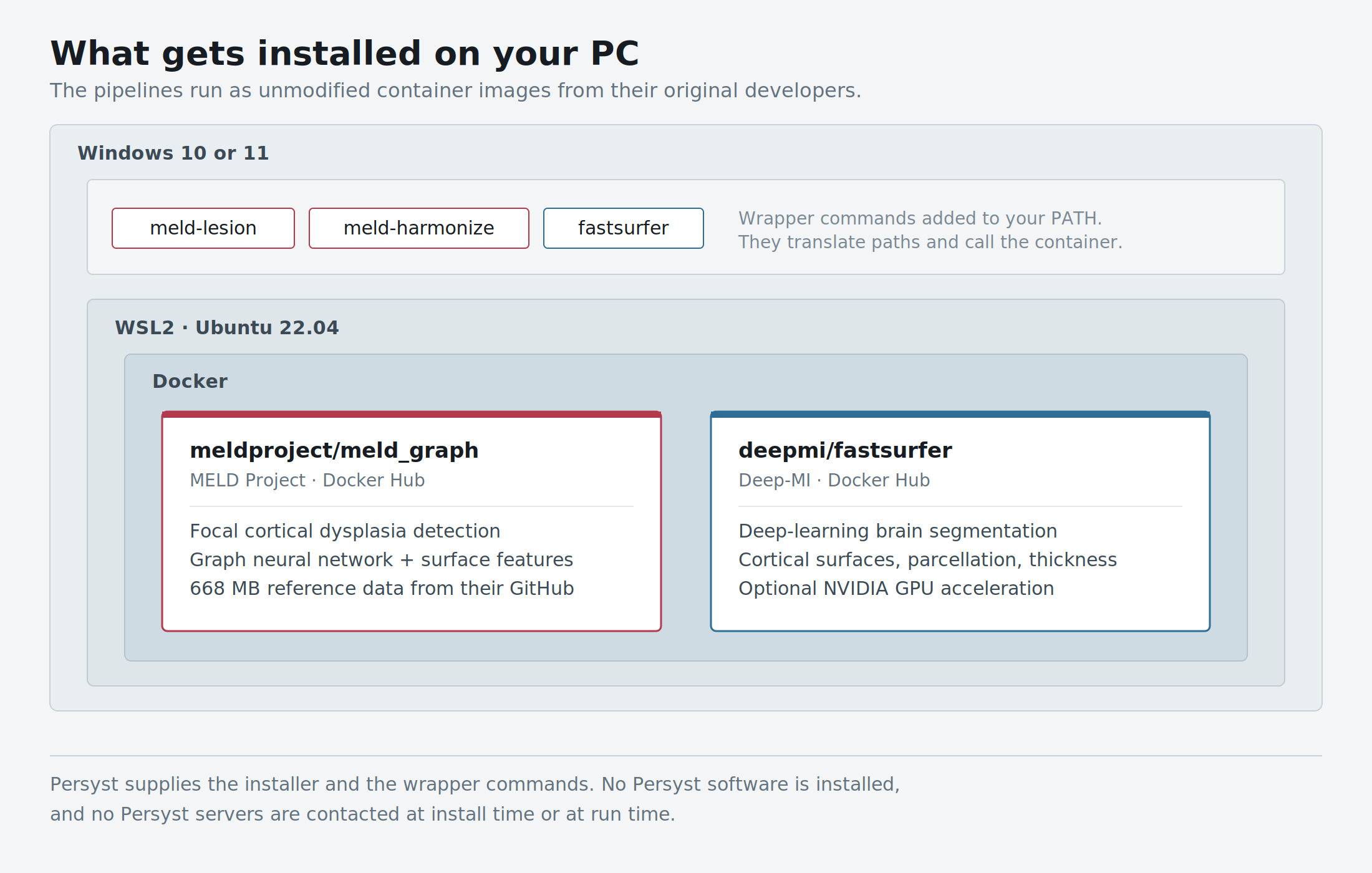Screen dimensions: 1372x873
Task: Click '668 MB reference data from their GitHub'
Action: pyautogui.click(x=382, y=588)
